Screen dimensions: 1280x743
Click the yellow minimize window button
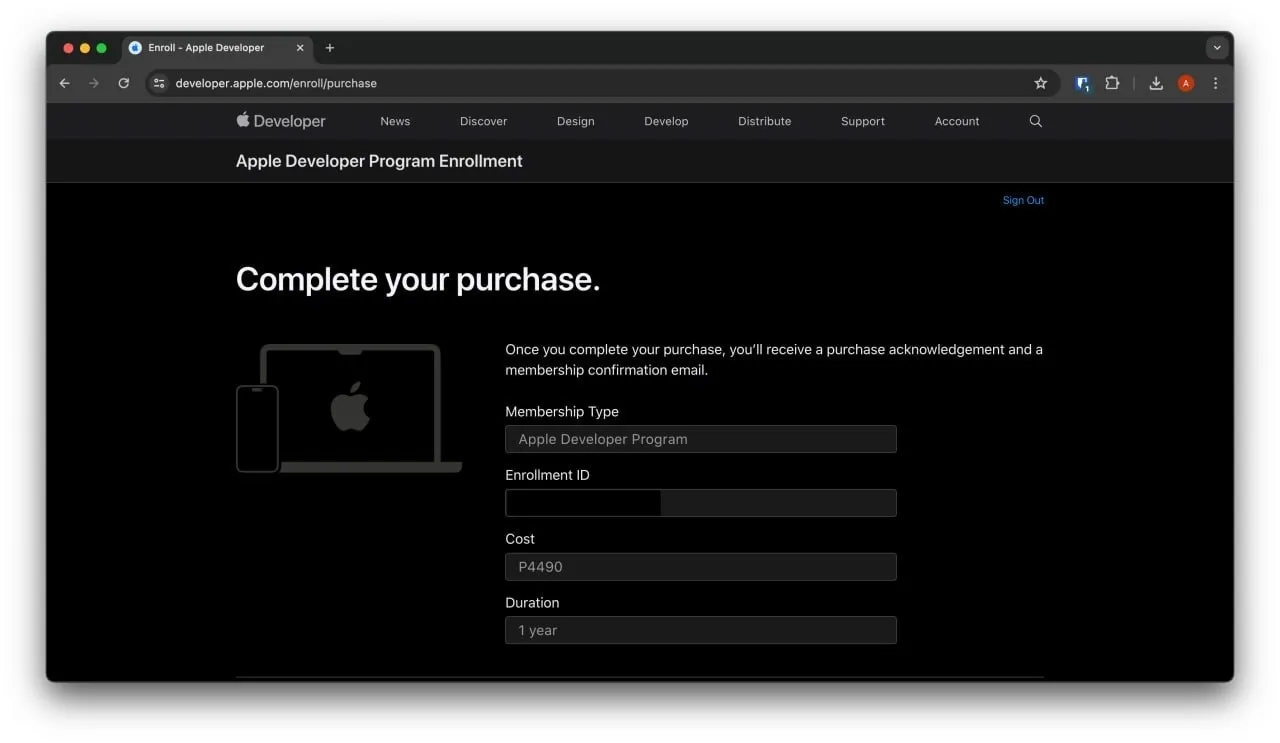85,48
